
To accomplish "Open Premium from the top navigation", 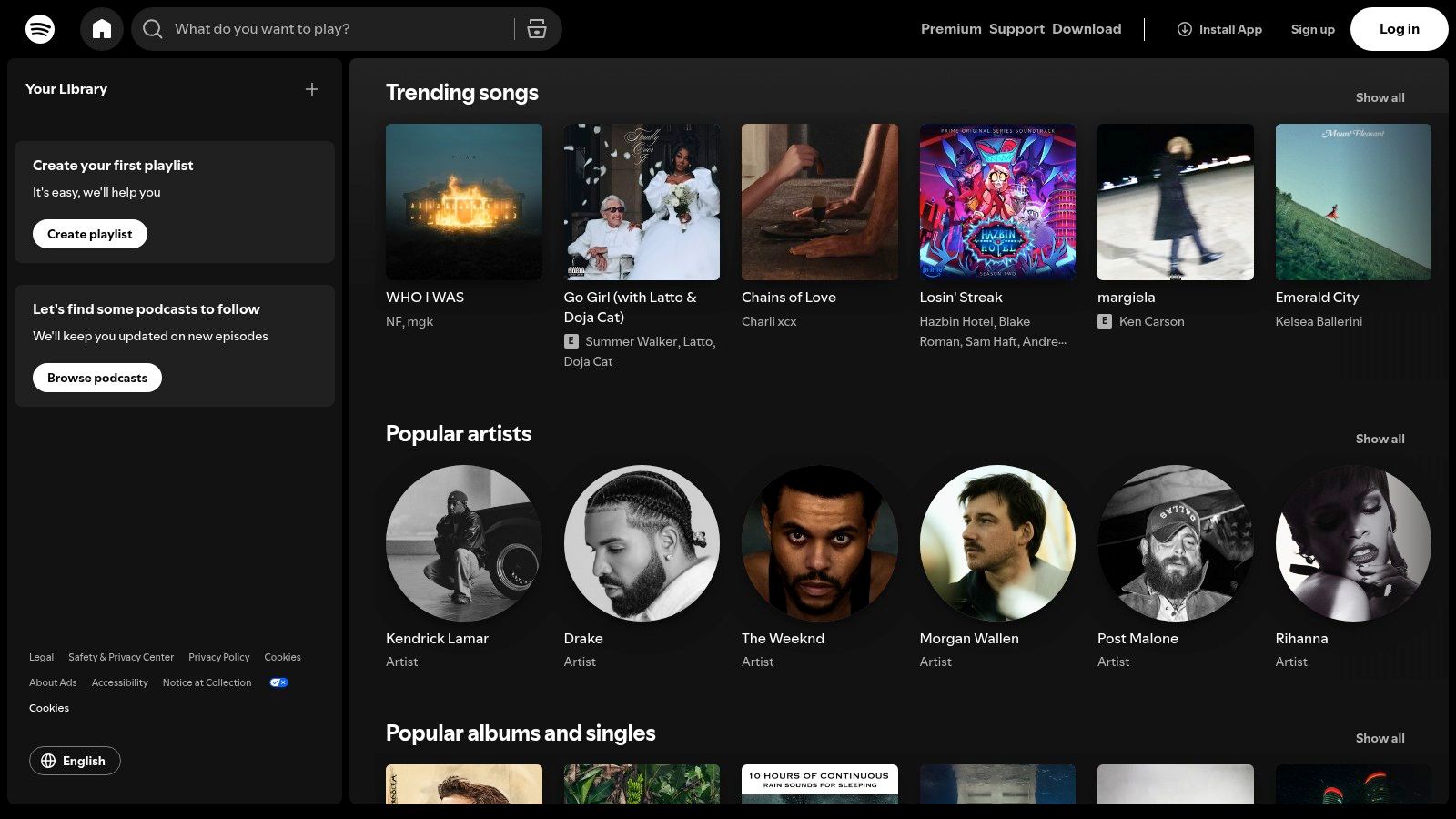I will (950, 28).
